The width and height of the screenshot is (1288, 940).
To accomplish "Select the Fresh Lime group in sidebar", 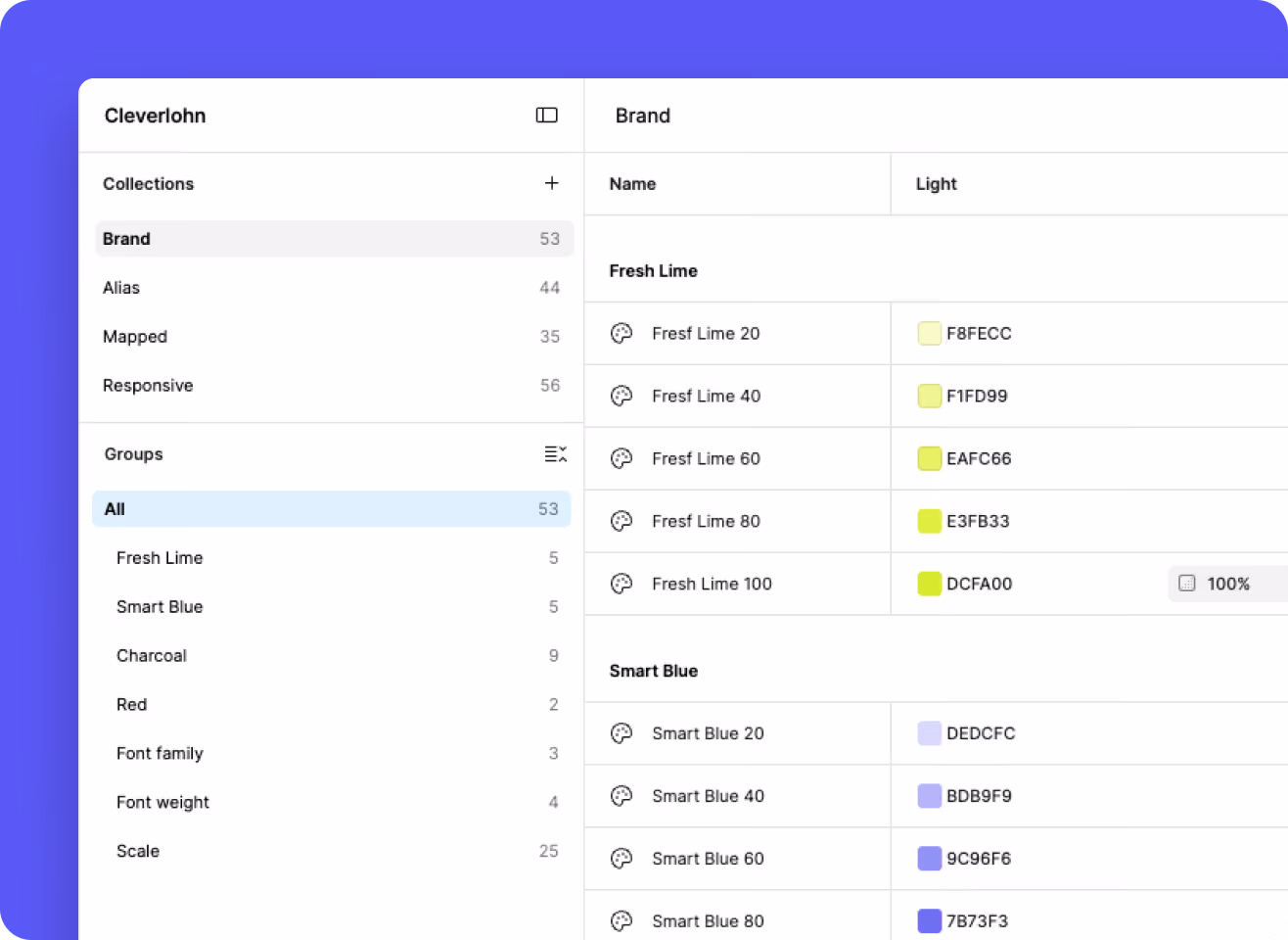I will point(332,558).
